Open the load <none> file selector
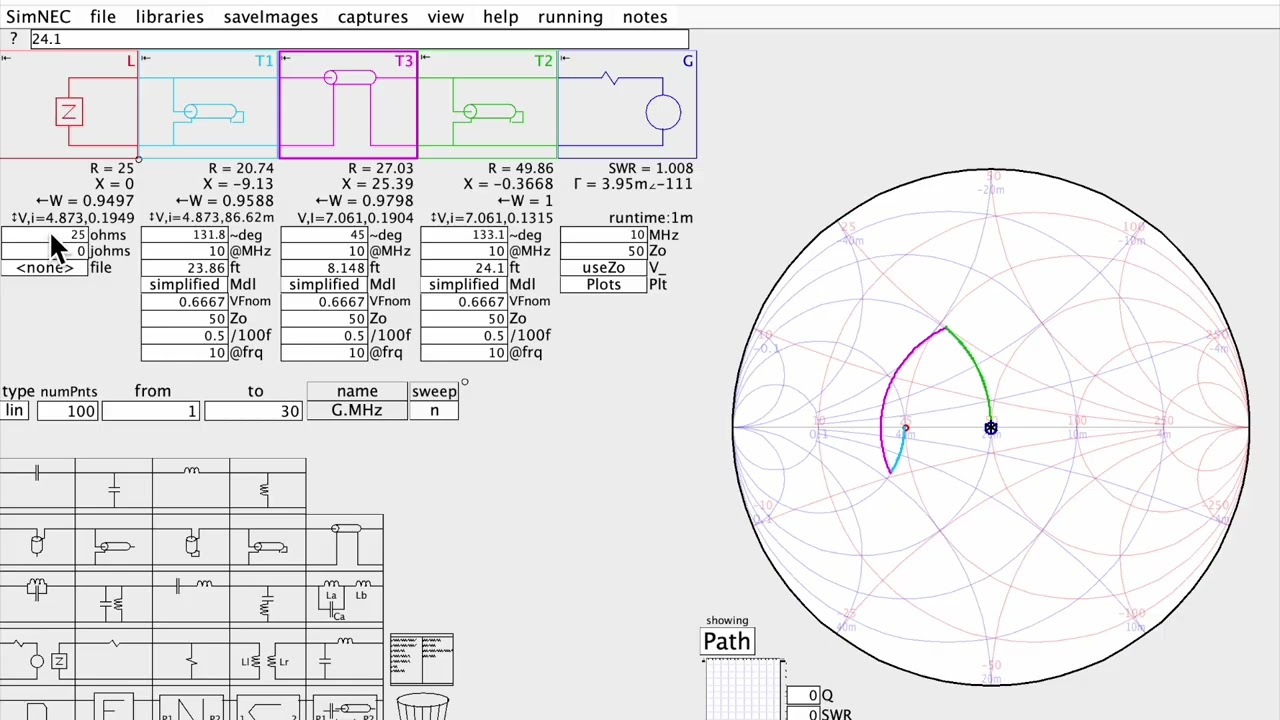 click(x=44, y=268)
